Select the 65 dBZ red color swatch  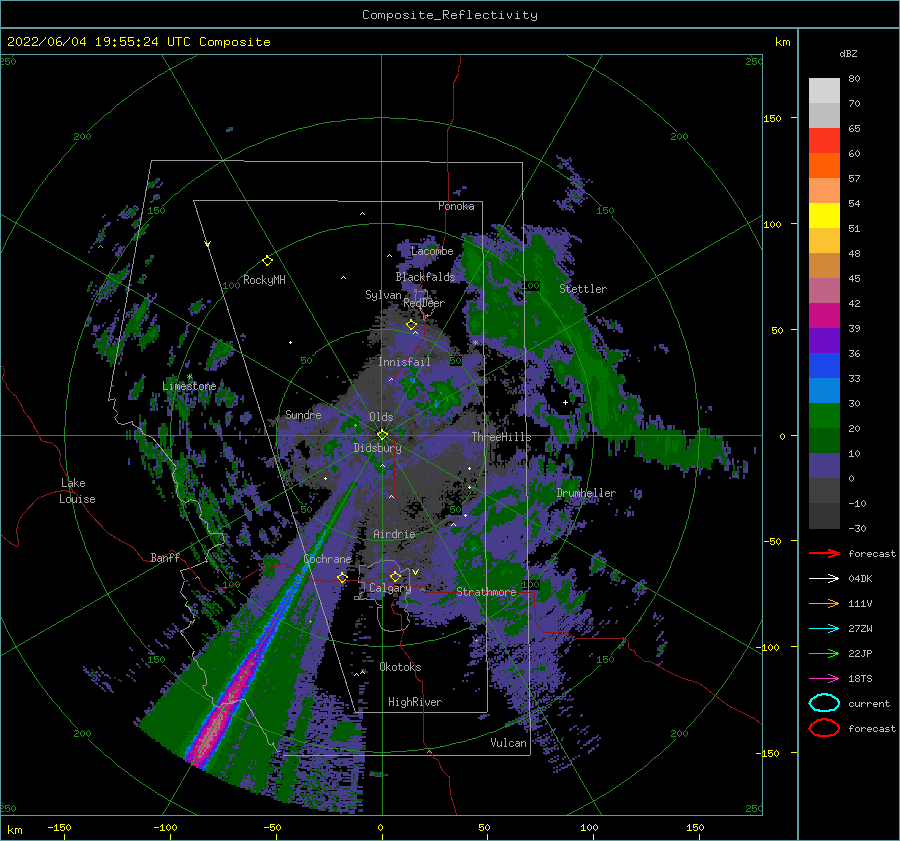pos(824,140)
